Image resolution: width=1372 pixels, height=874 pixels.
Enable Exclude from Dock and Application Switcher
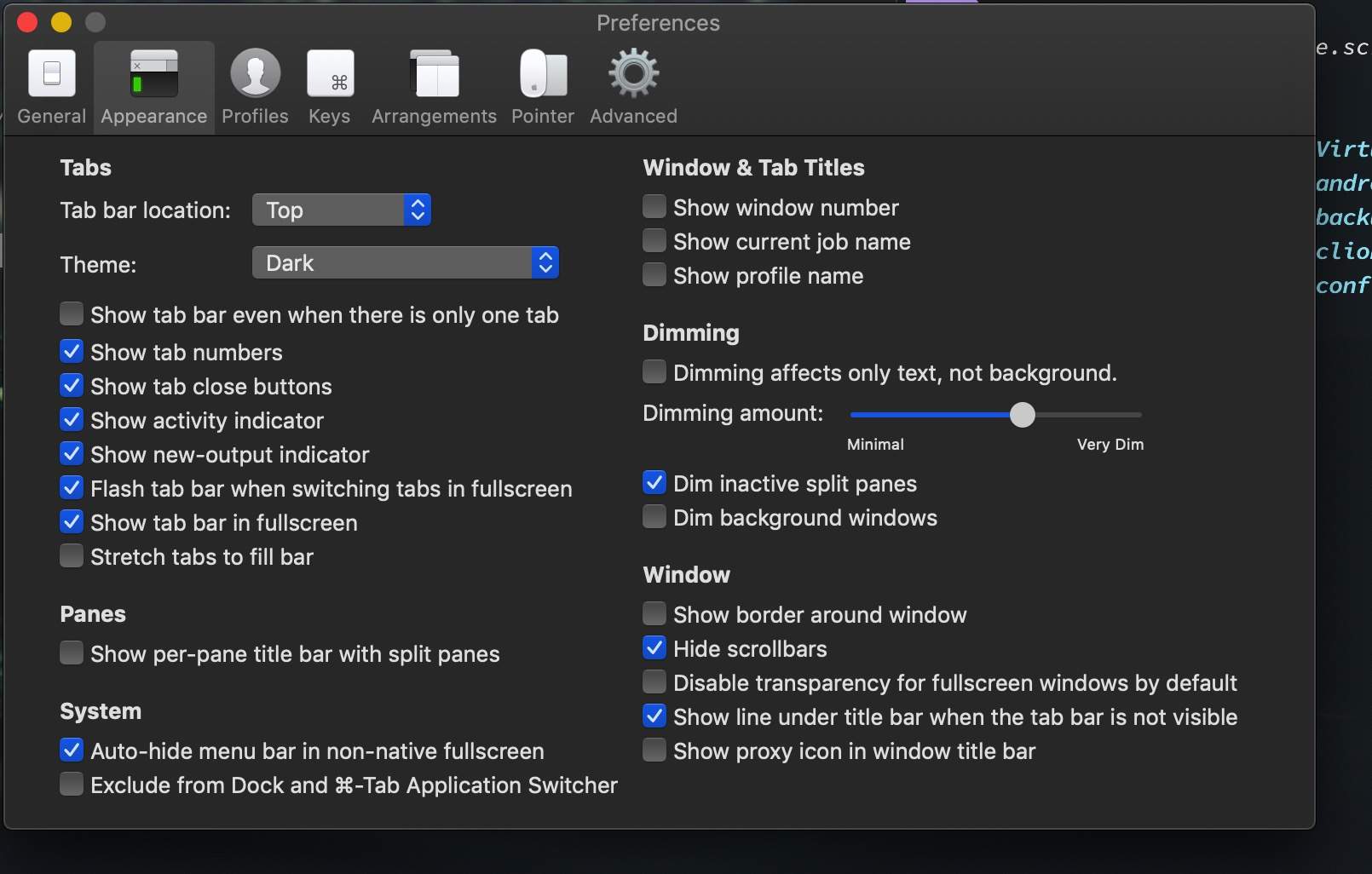pos(72,784)
